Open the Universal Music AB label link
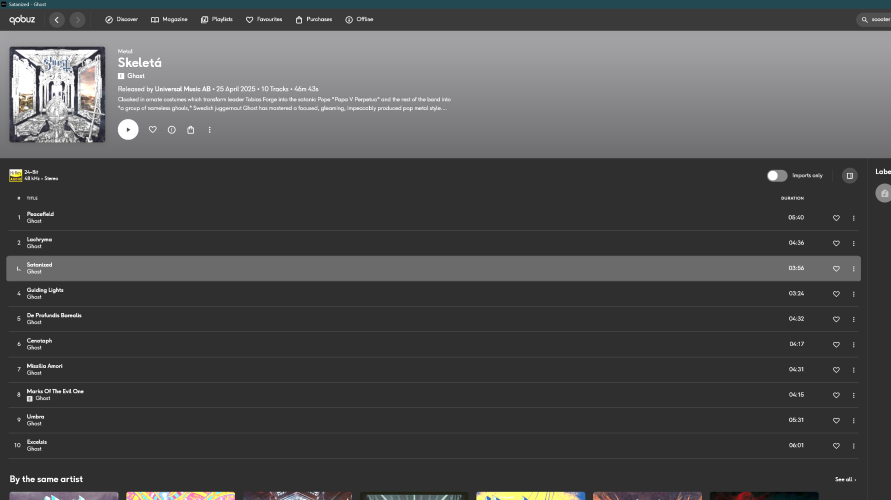Viewport: 891px width, 500px height. point(182,89)
